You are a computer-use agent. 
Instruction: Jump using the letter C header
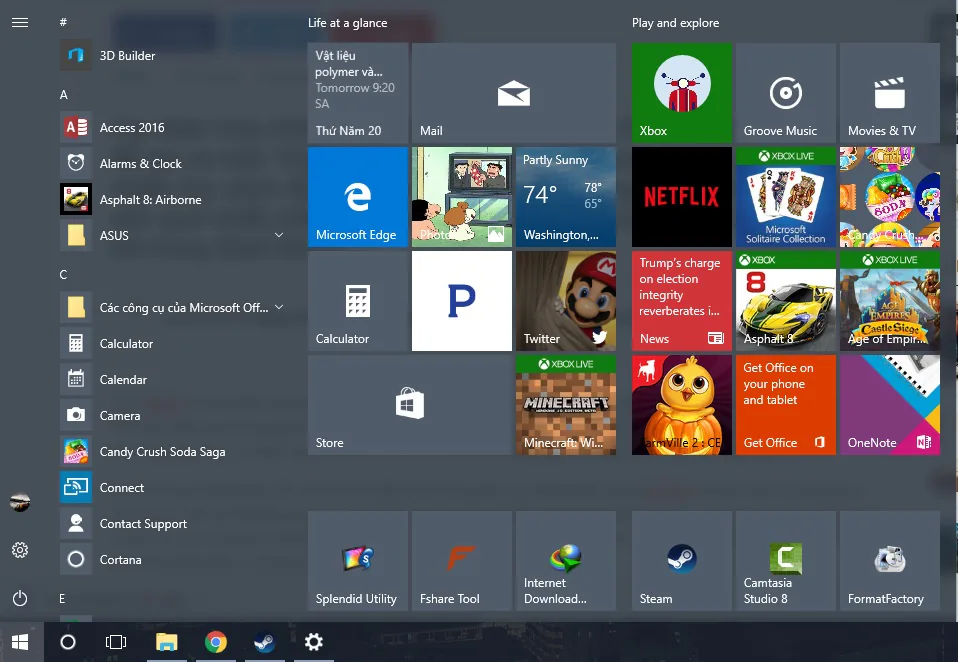pyautogui.click(x=64, y=275)
